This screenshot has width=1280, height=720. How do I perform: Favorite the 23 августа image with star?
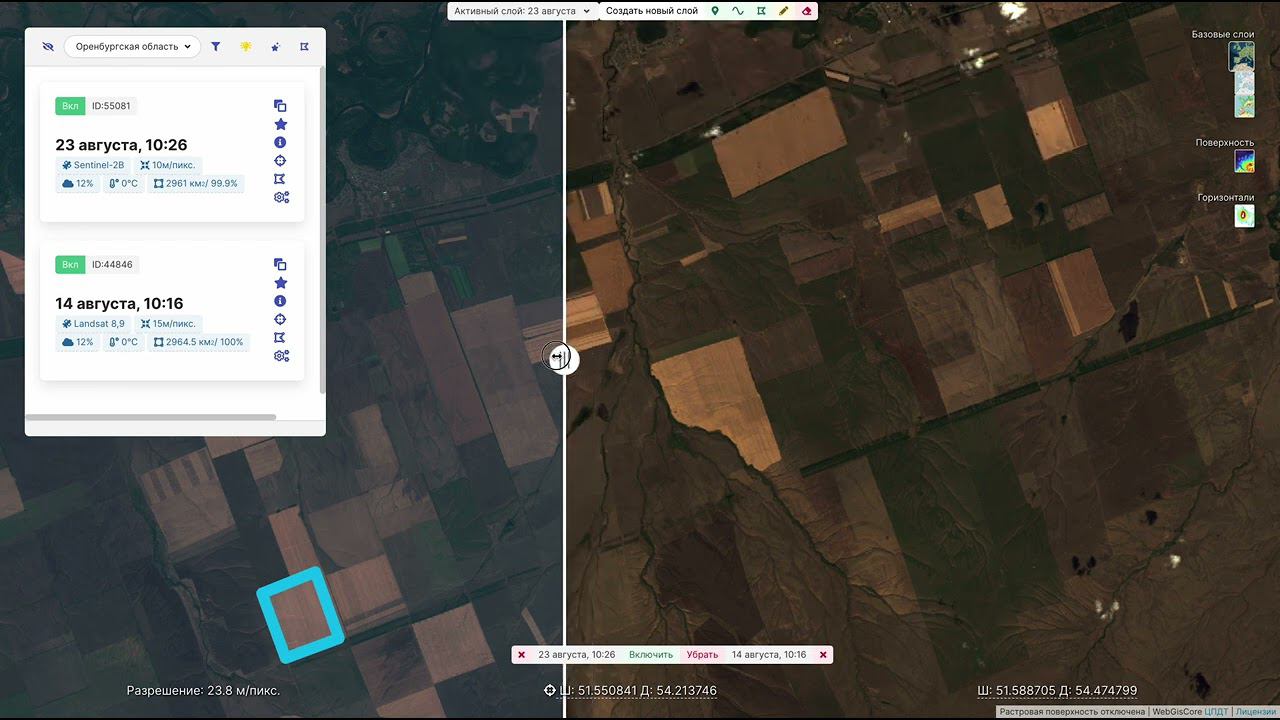click(x=281, y=124)
